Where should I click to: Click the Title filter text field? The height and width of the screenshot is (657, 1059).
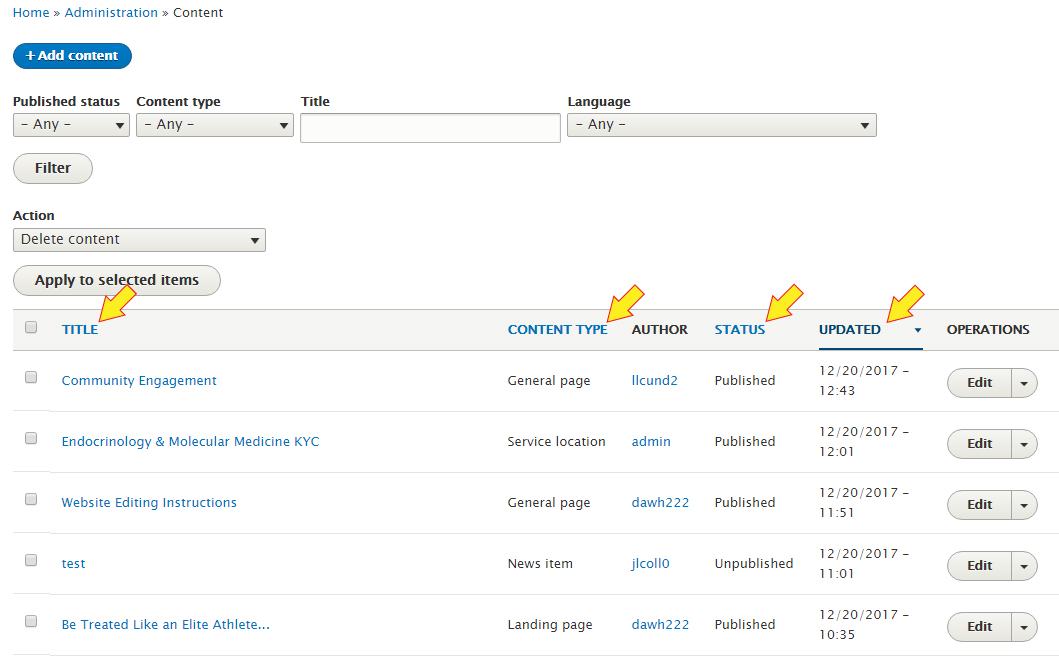point(430,128)
